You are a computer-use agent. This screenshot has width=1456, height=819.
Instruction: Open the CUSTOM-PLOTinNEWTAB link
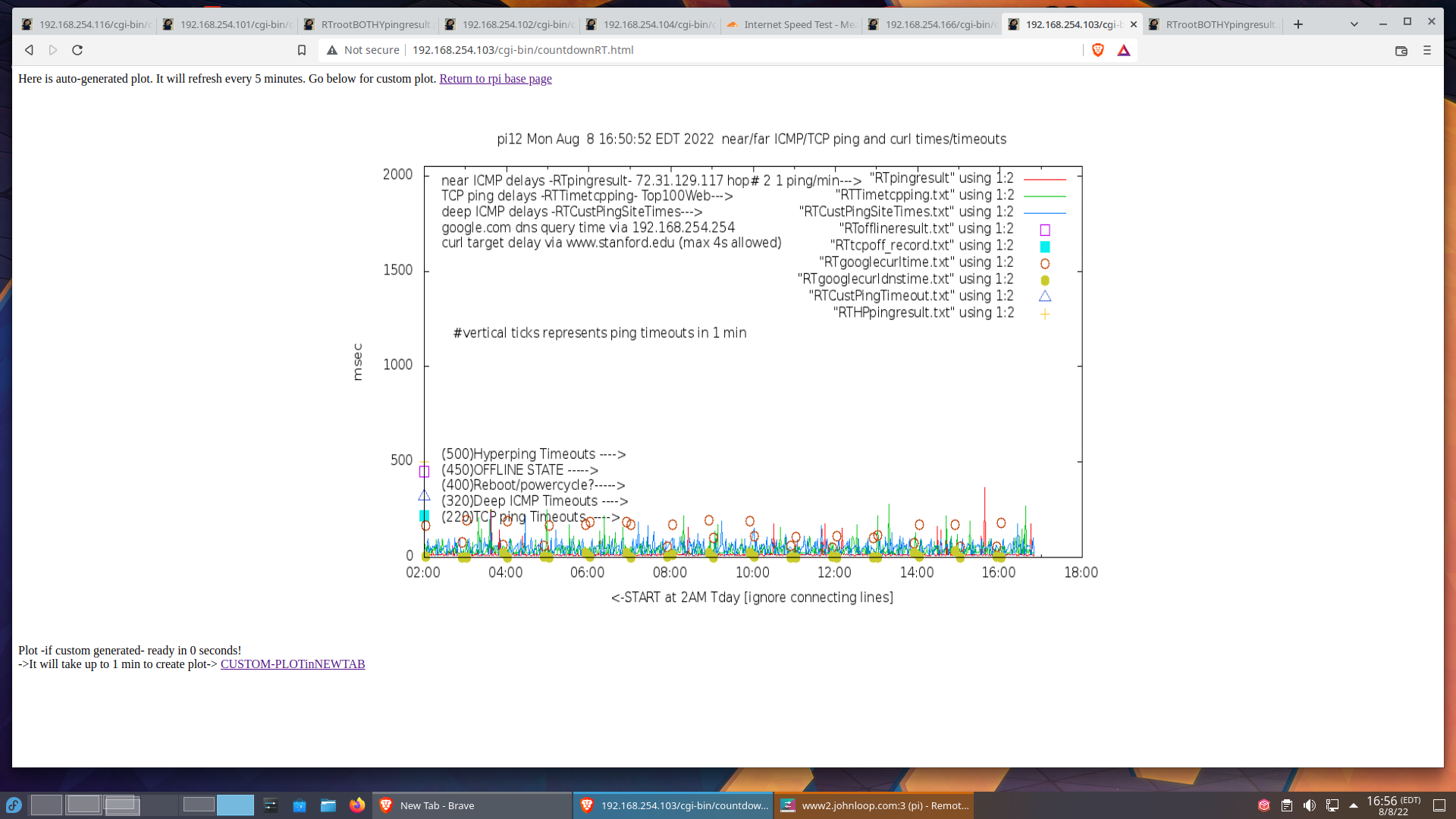pyautogui.click(x=293, y=664)
